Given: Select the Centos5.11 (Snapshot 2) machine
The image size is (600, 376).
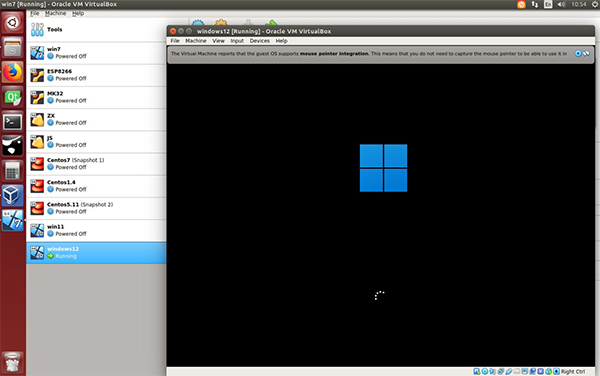Looking at the screenshot, I should click(96, 208).
